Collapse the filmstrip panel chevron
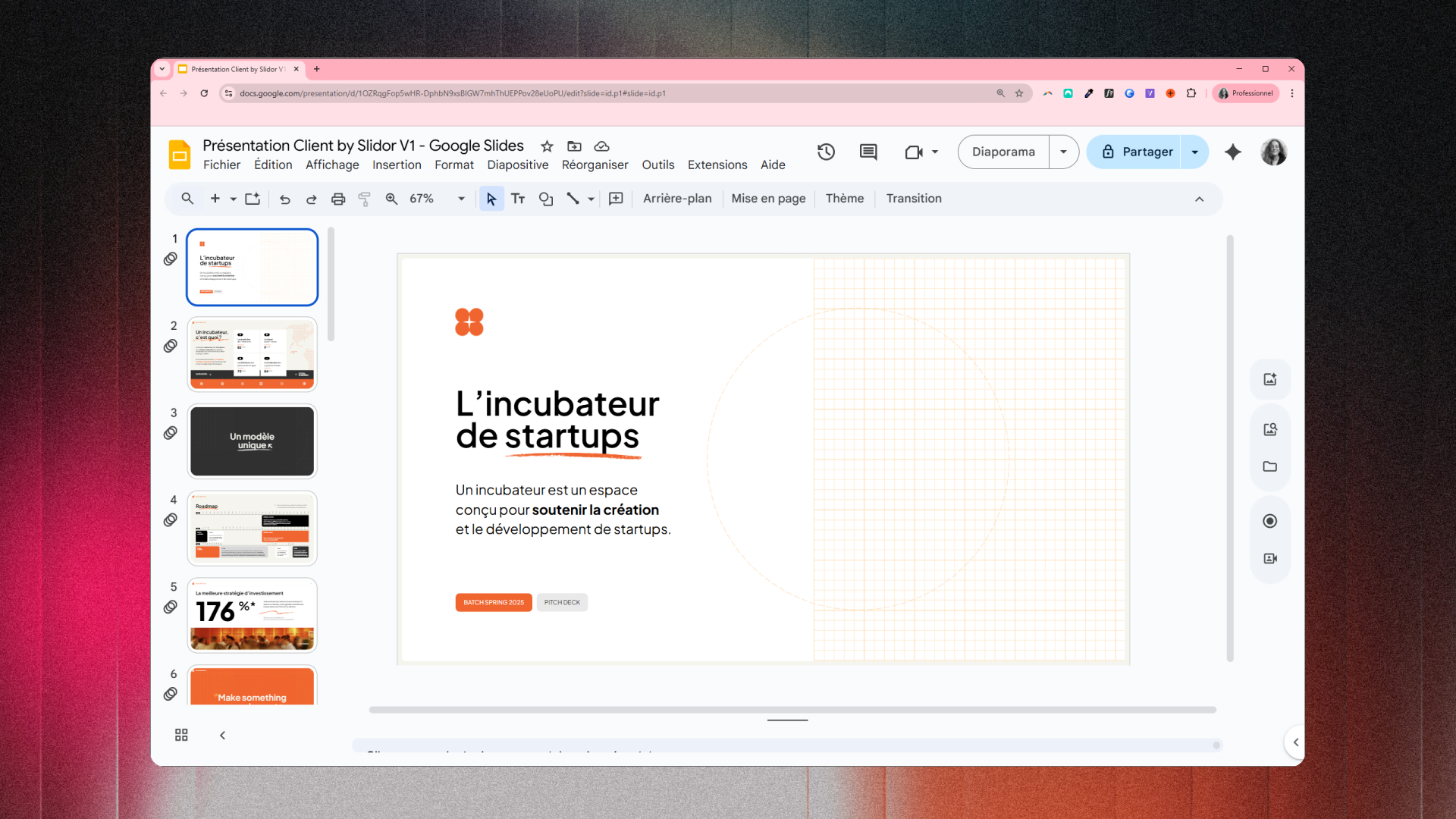The width and height of the screenshot is (1456, 819). 222,735
